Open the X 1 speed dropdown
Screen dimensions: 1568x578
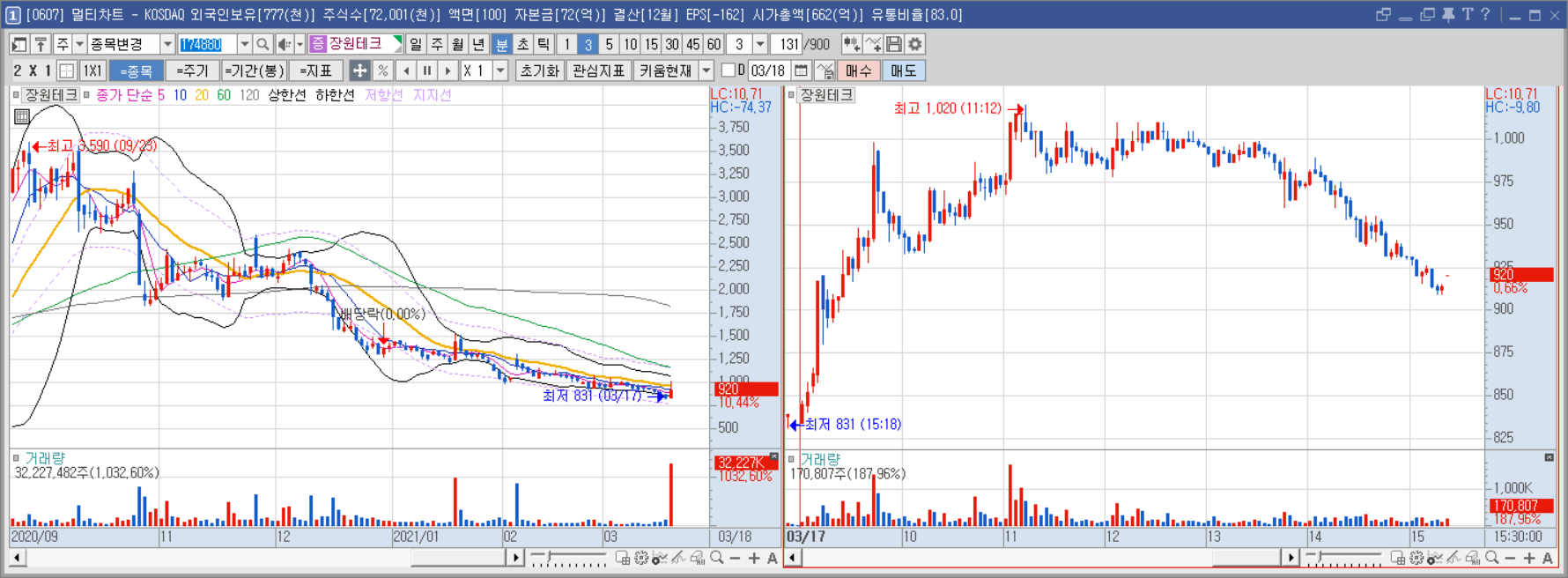[500, 70]
